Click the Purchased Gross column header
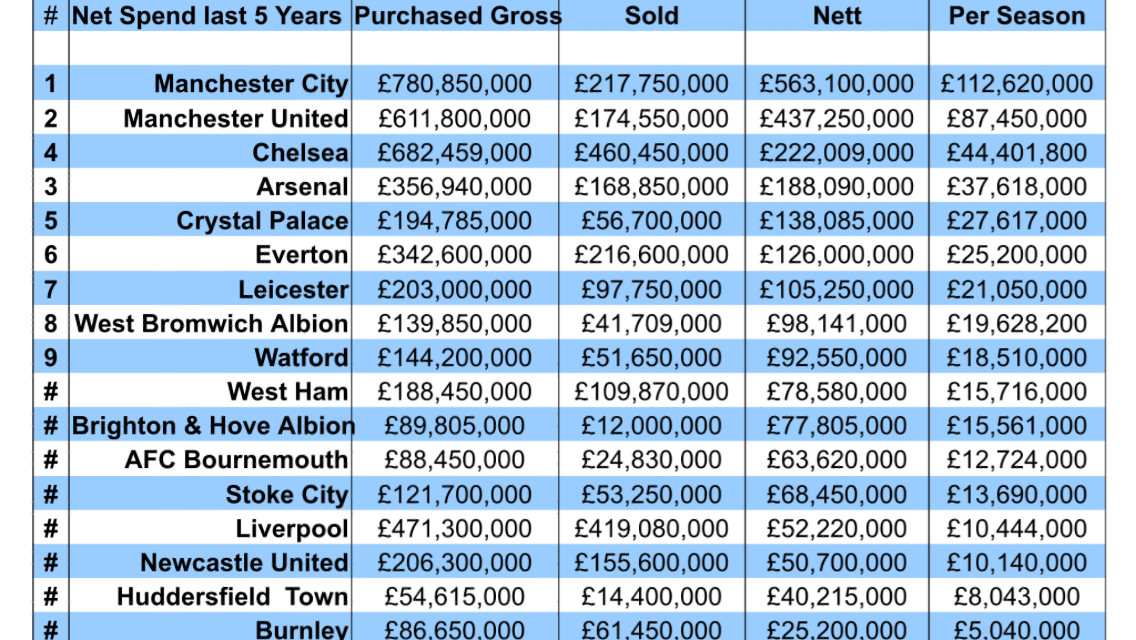 [457, 16]
